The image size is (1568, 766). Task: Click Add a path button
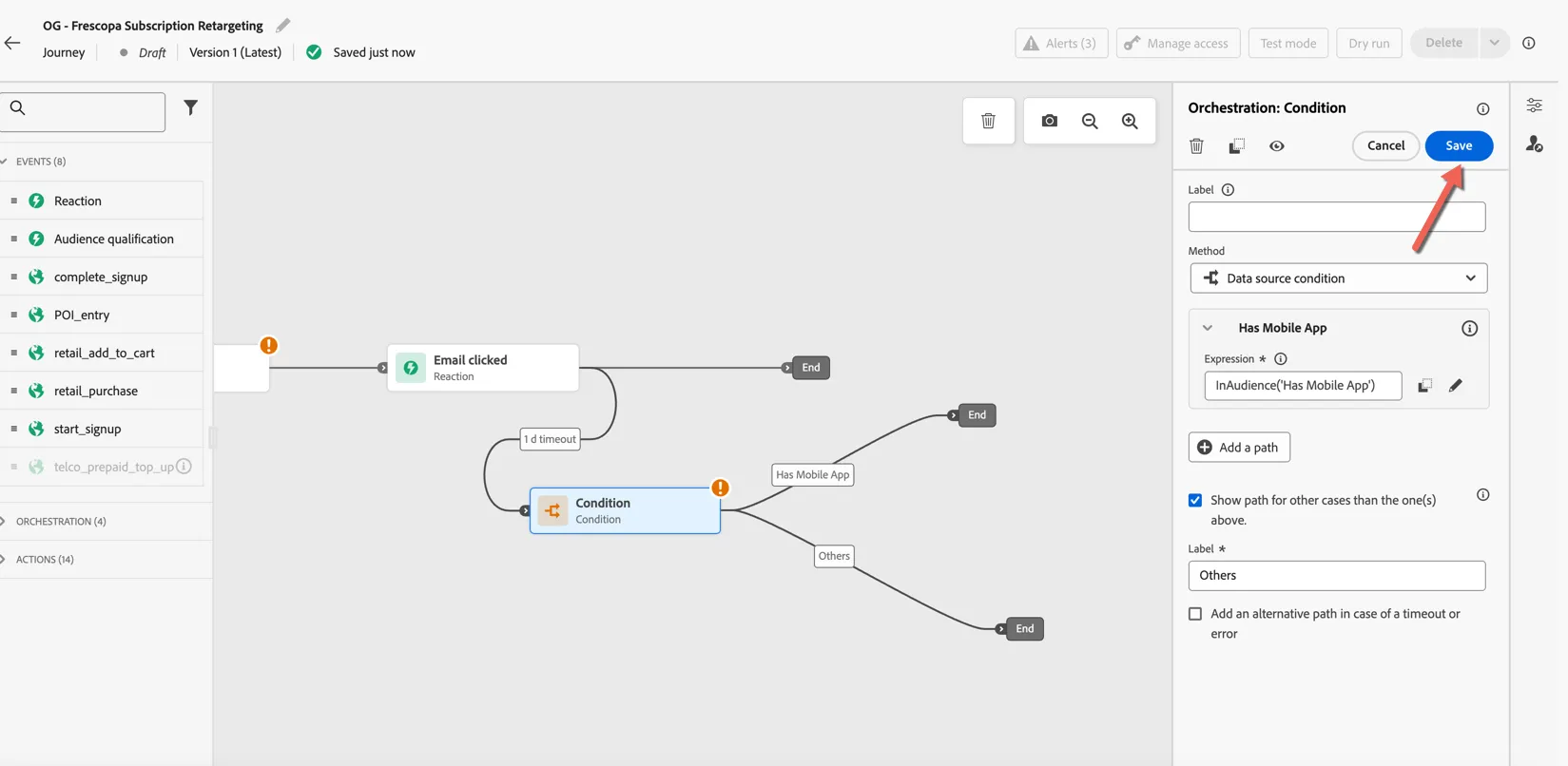(x=1238, y=448)
